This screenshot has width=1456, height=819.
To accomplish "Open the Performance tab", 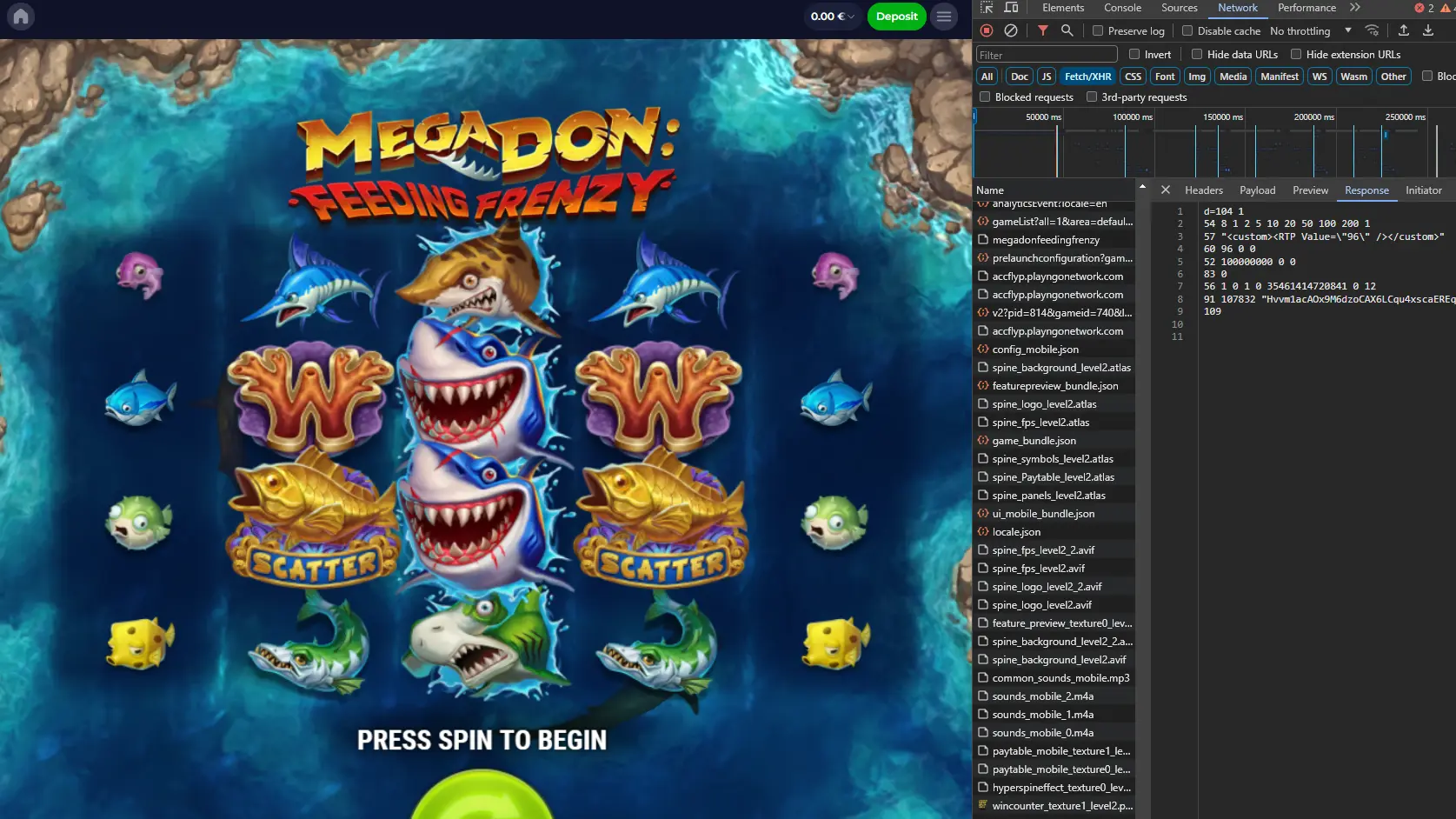I will pos(1306,8).
